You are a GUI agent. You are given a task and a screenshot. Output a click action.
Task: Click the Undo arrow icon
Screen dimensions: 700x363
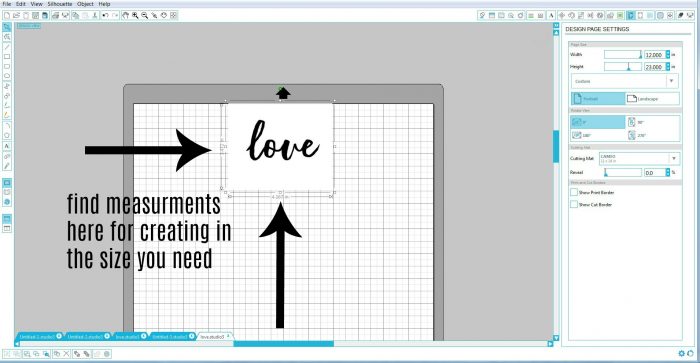coord(105,15)
